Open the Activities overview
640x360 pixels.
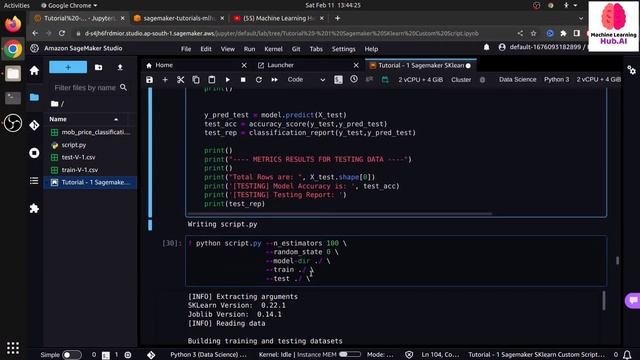(17, 5)
